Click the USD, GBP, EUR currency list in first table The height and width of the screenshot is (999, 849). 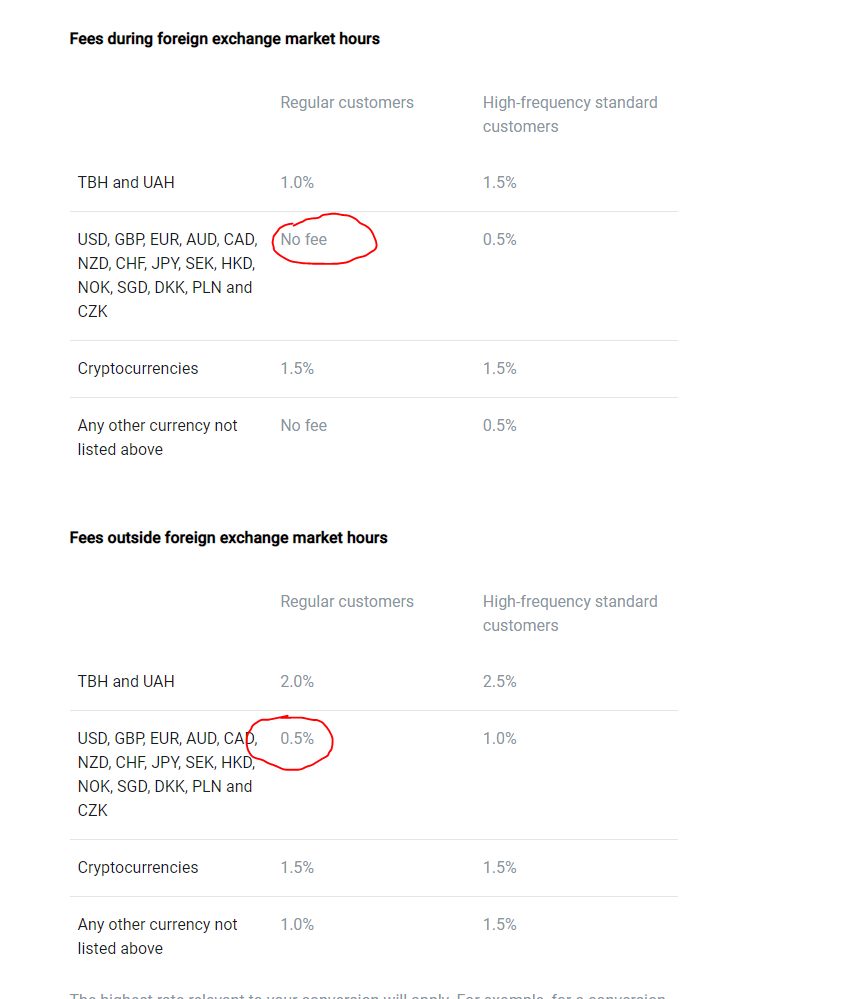pos(168,275)
